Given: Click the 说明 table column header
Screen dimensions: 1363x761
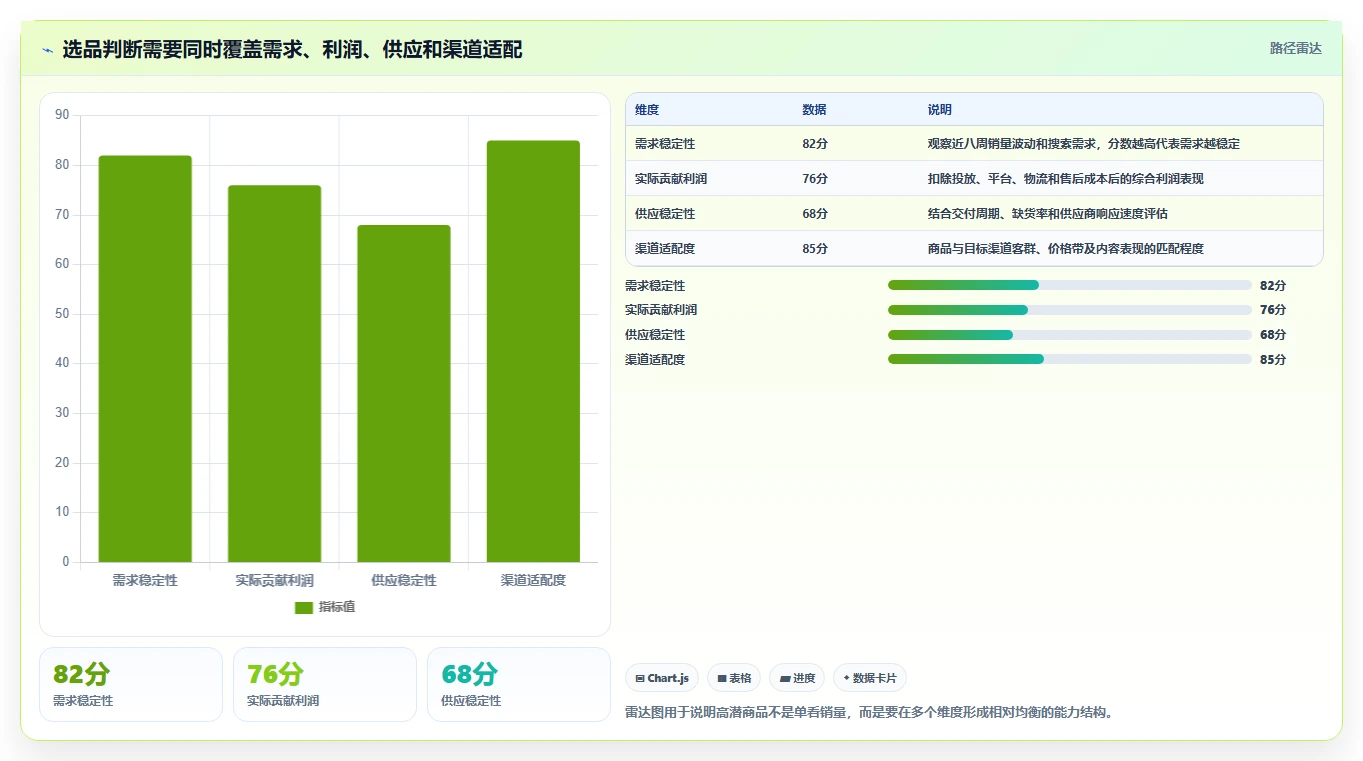Looking at the screenshot, I should point(940,110).
